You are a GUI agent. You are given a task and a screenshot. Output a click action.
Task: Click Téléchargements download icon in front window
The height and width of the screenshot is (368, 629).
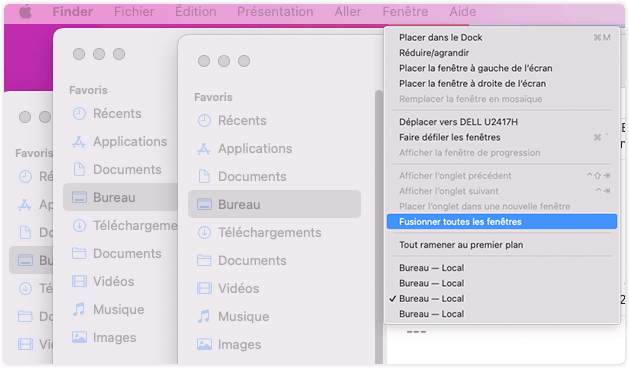coord(204,232)
